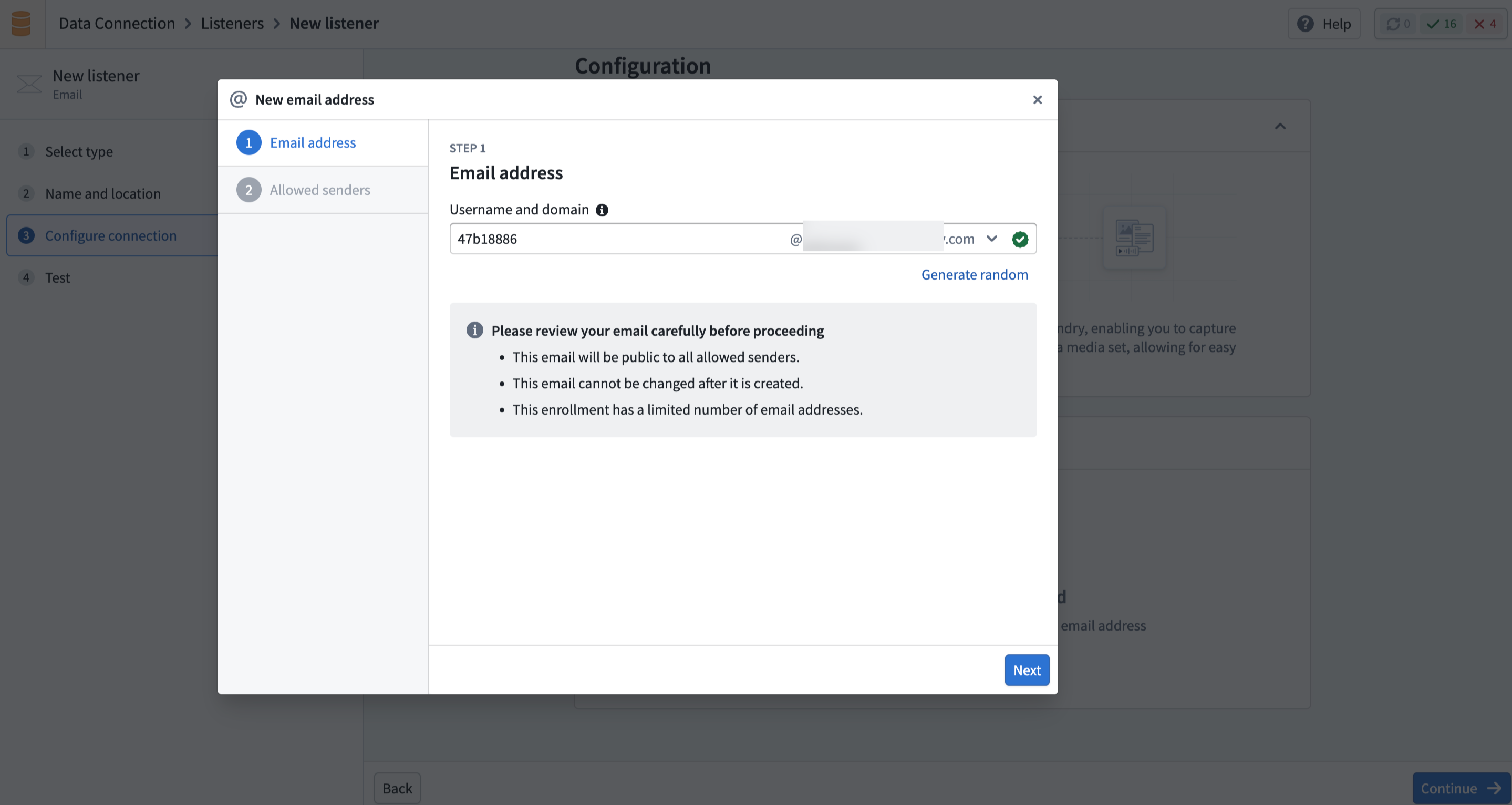Click the envelope icon beside New listener
1512x805 pixels.
(29, 84)
